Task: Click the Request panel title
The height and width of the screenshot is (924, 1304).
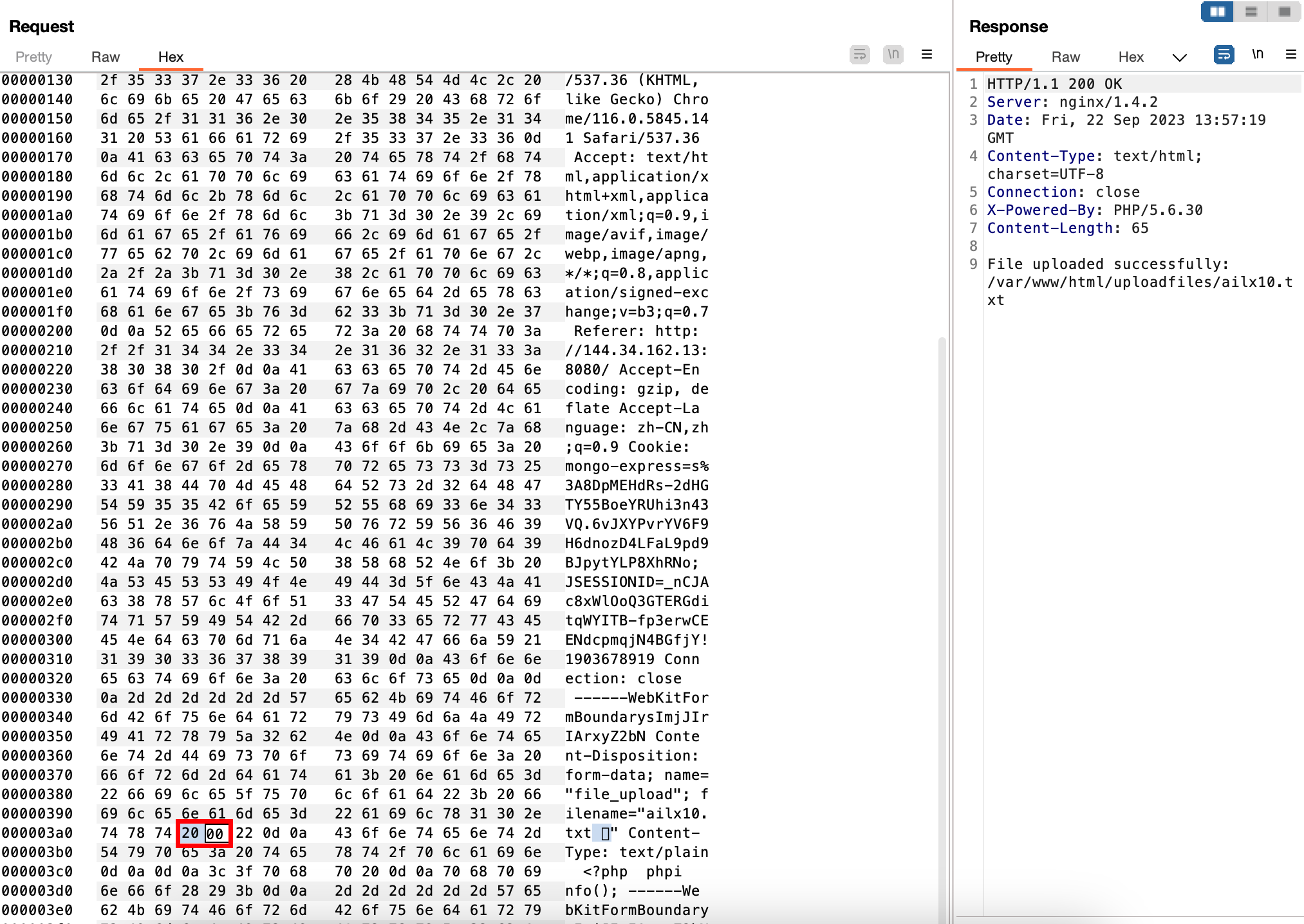Action: (x=41, y=26)
